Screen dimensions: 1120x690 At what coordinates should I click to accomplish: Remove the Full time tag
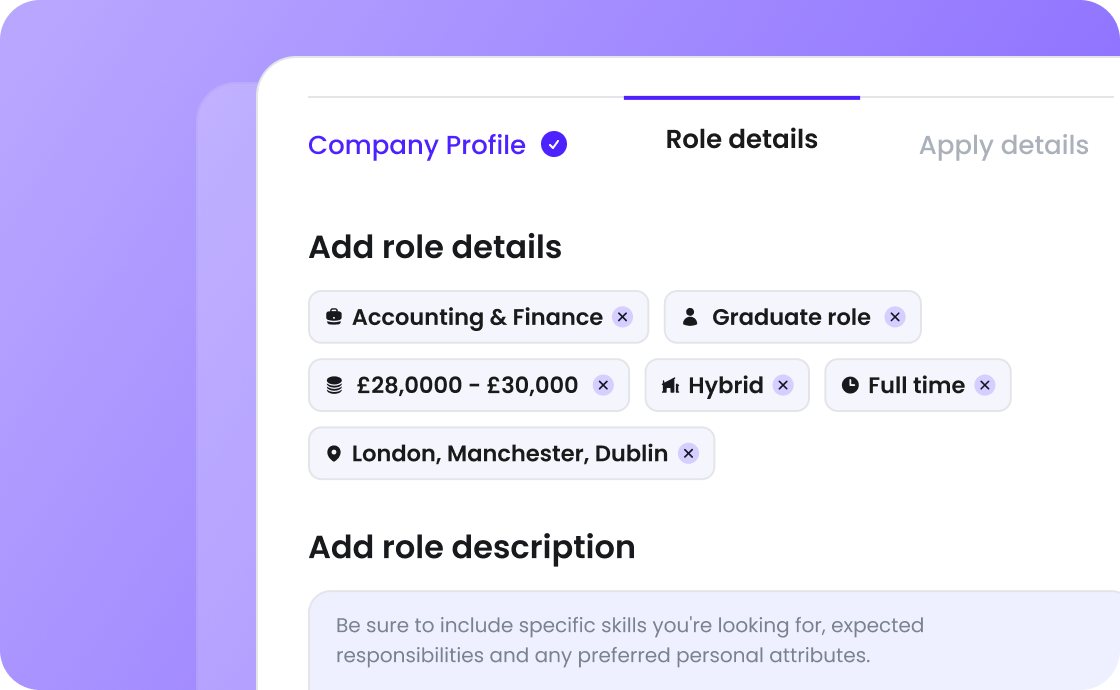tap(985, 384)
